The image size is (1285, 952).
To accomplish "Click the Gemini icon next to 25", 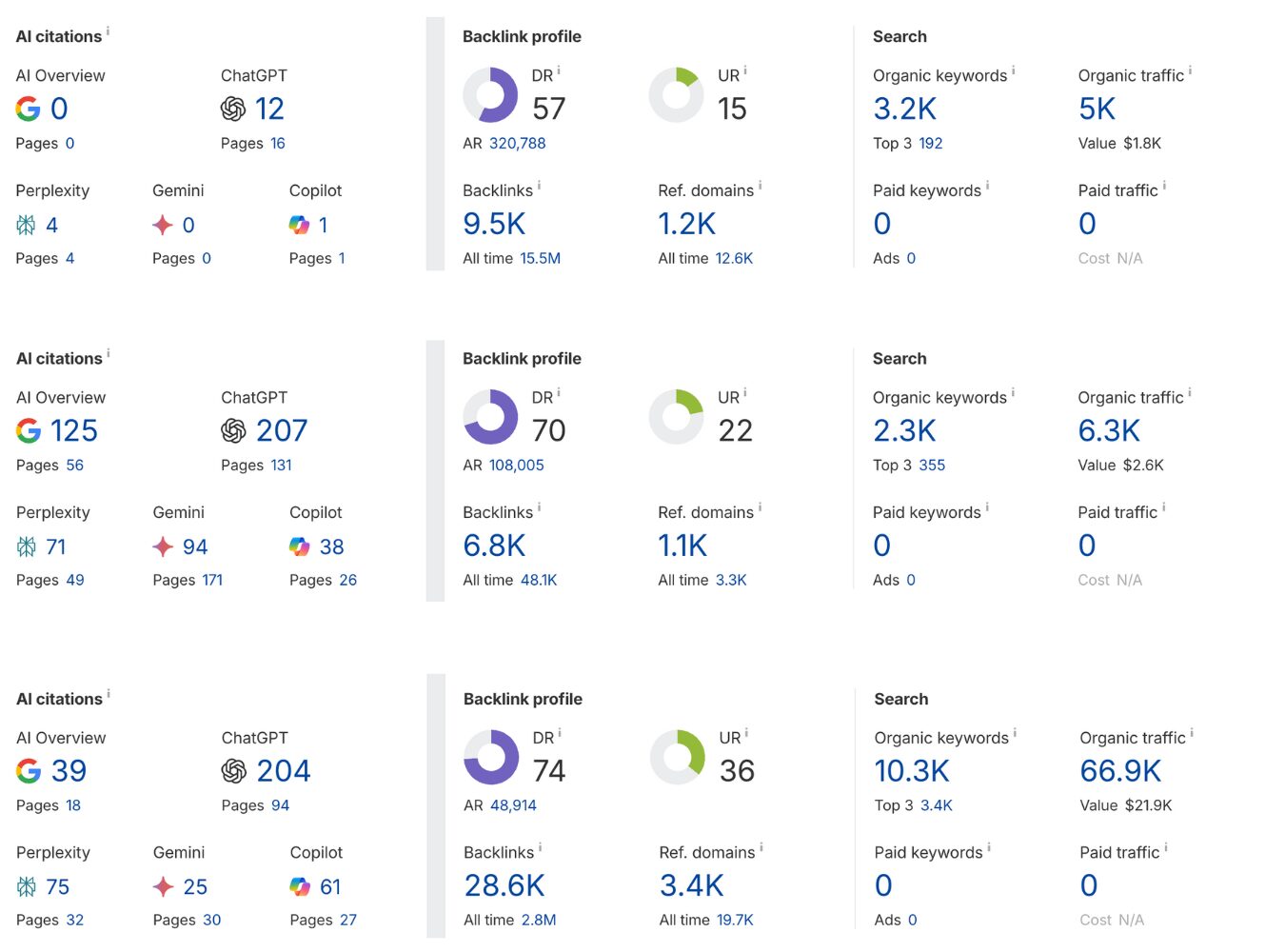I will (x=163, y=887).
